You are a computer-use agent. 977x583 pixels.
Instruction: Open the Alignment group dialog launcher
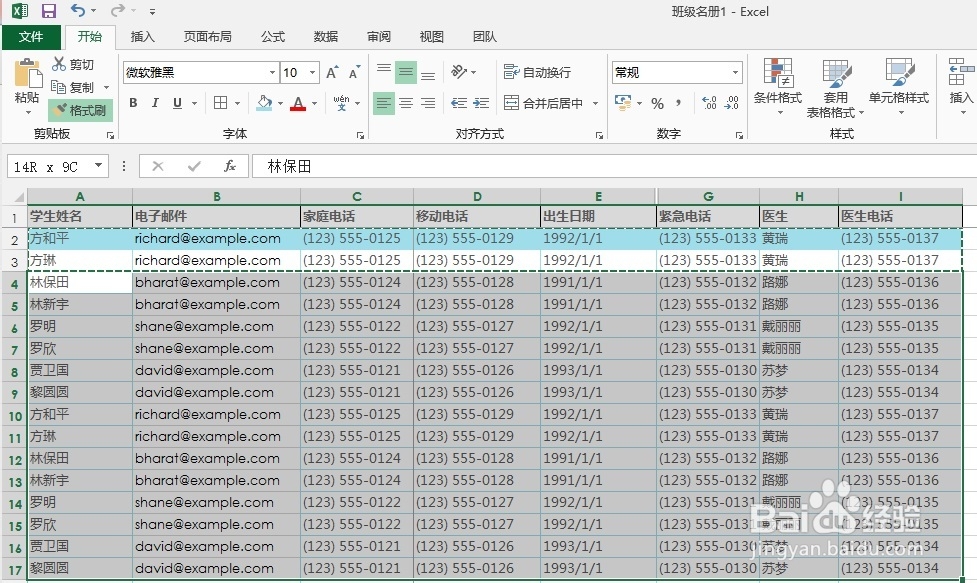click(599, 135)
